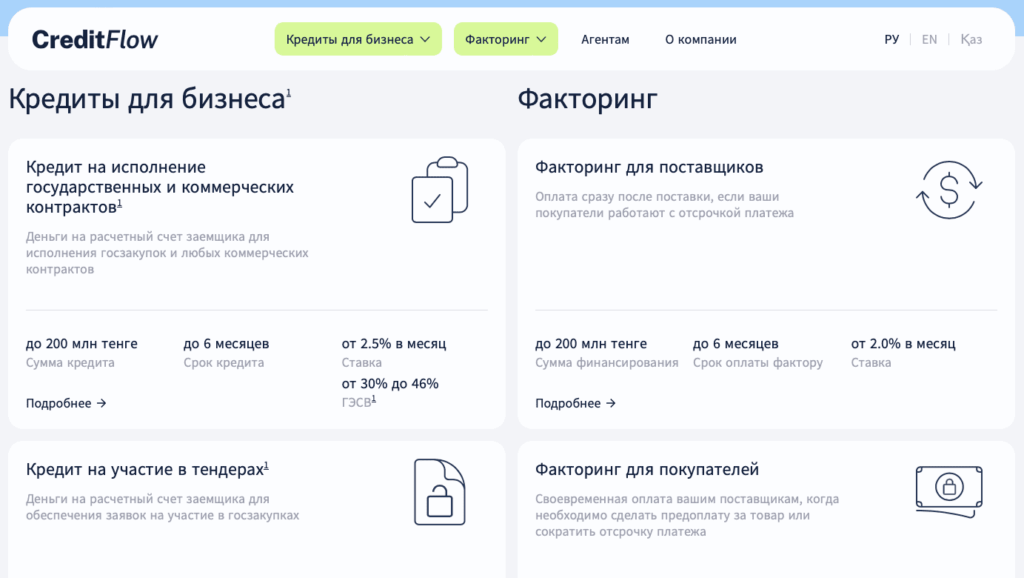
Task: Click the clipboard checkmark contracts icon
Action: [x=439, y=190]
